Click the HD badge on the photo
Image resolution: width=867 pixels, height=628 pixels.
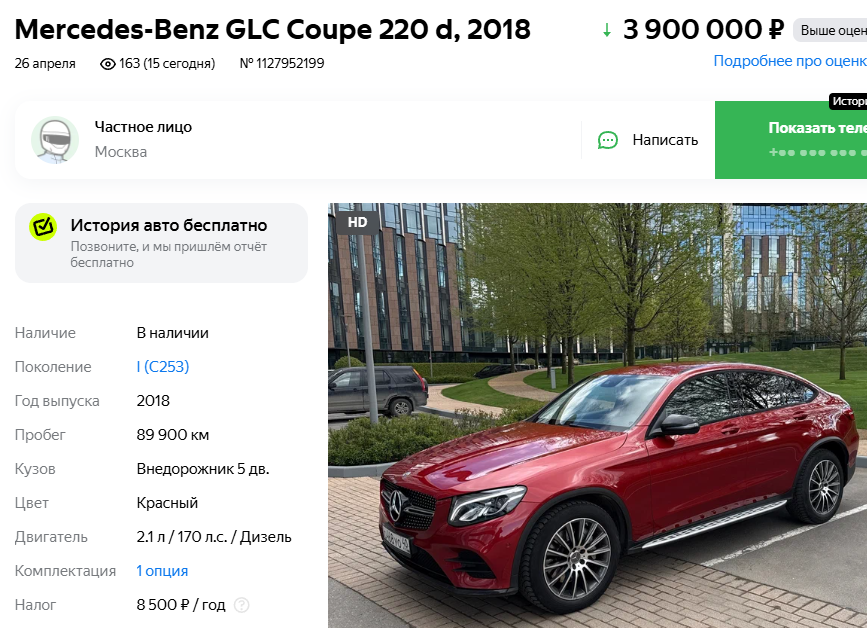[x=357, y=222]
